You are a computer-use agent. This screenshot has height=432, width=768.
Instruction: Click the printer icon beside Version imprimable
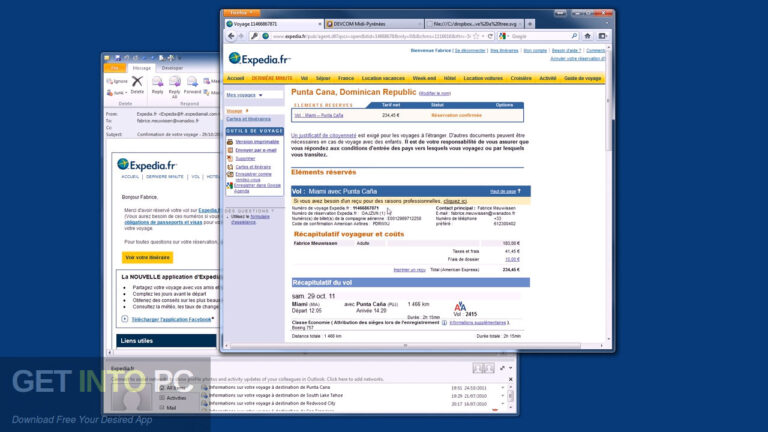point(230,142)
